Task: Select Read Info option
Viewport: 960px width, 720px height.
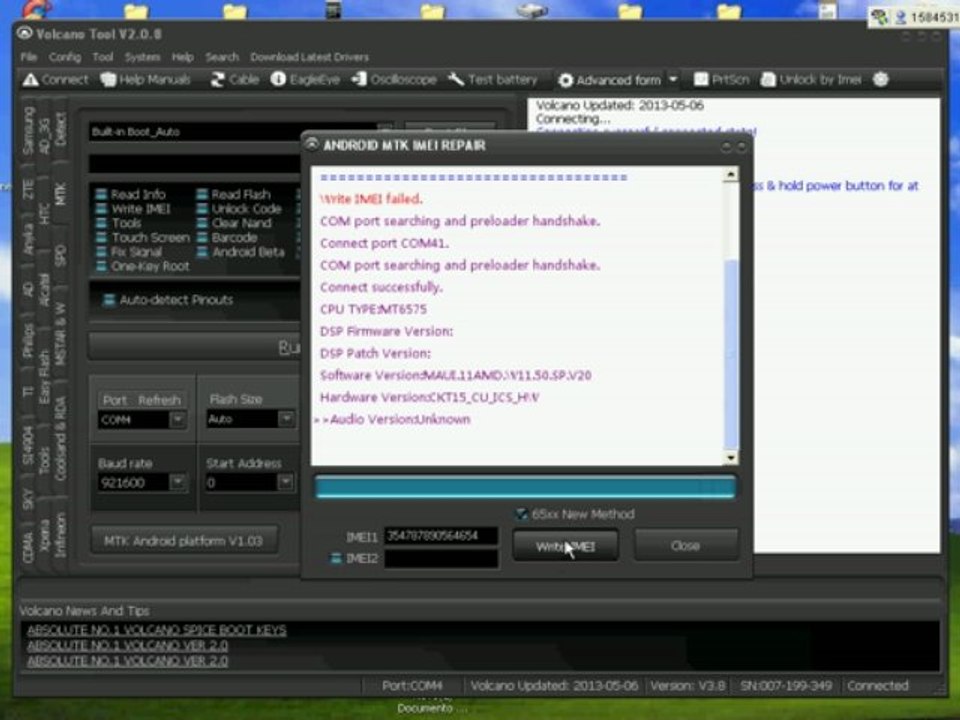Action: pyautogui.click(x=131, y=194)
